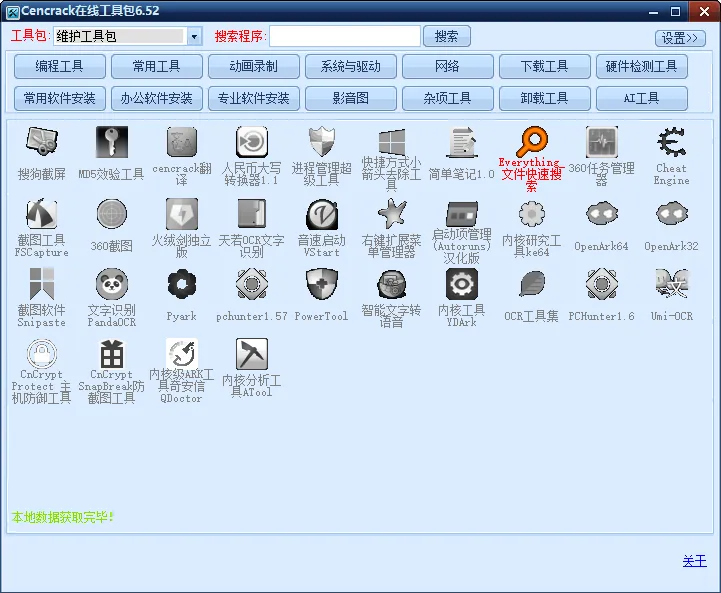This screenshot has height=593, width=721.
Task: Switch to 动画录制 category
Action: (254, 66)
